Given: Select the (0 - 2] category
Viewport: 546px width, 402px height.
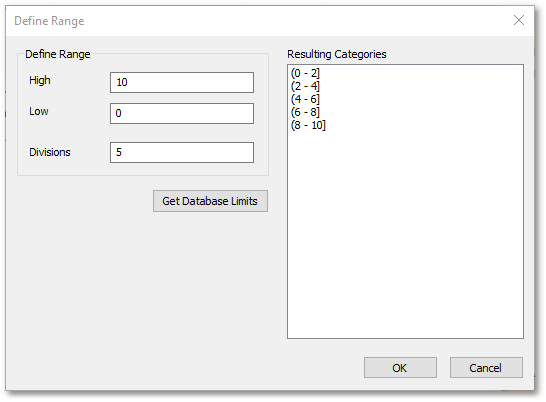Looking at the screenshot, I should [x=305, y=73].
